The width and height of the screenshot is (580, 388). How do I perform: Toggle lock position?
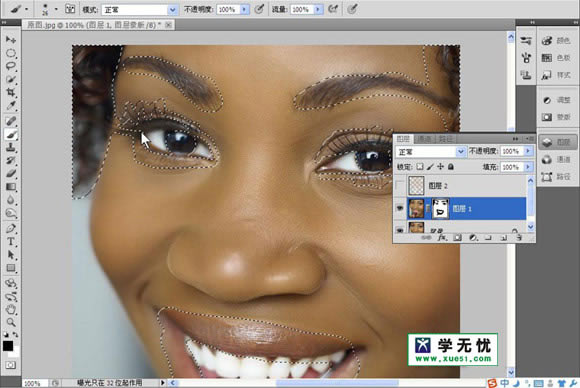(441, 167)
